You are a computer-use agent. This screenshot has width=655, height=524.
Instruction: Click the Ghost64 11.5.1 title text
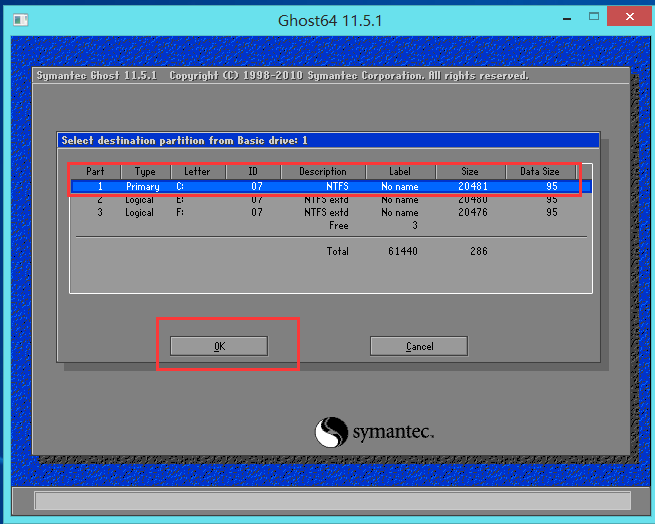tap(330, 20)
